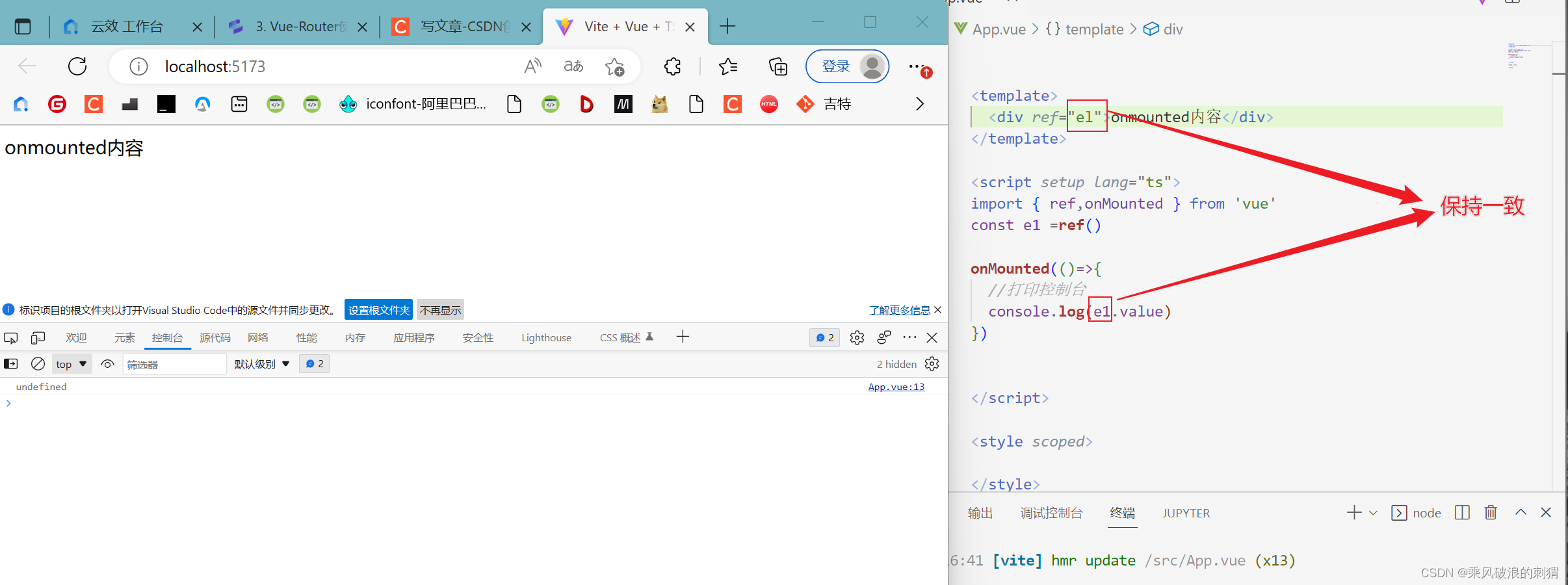Open the HTML bookmark icon
The width and height of the screenshot is (1568, 585).
point(769,104)
